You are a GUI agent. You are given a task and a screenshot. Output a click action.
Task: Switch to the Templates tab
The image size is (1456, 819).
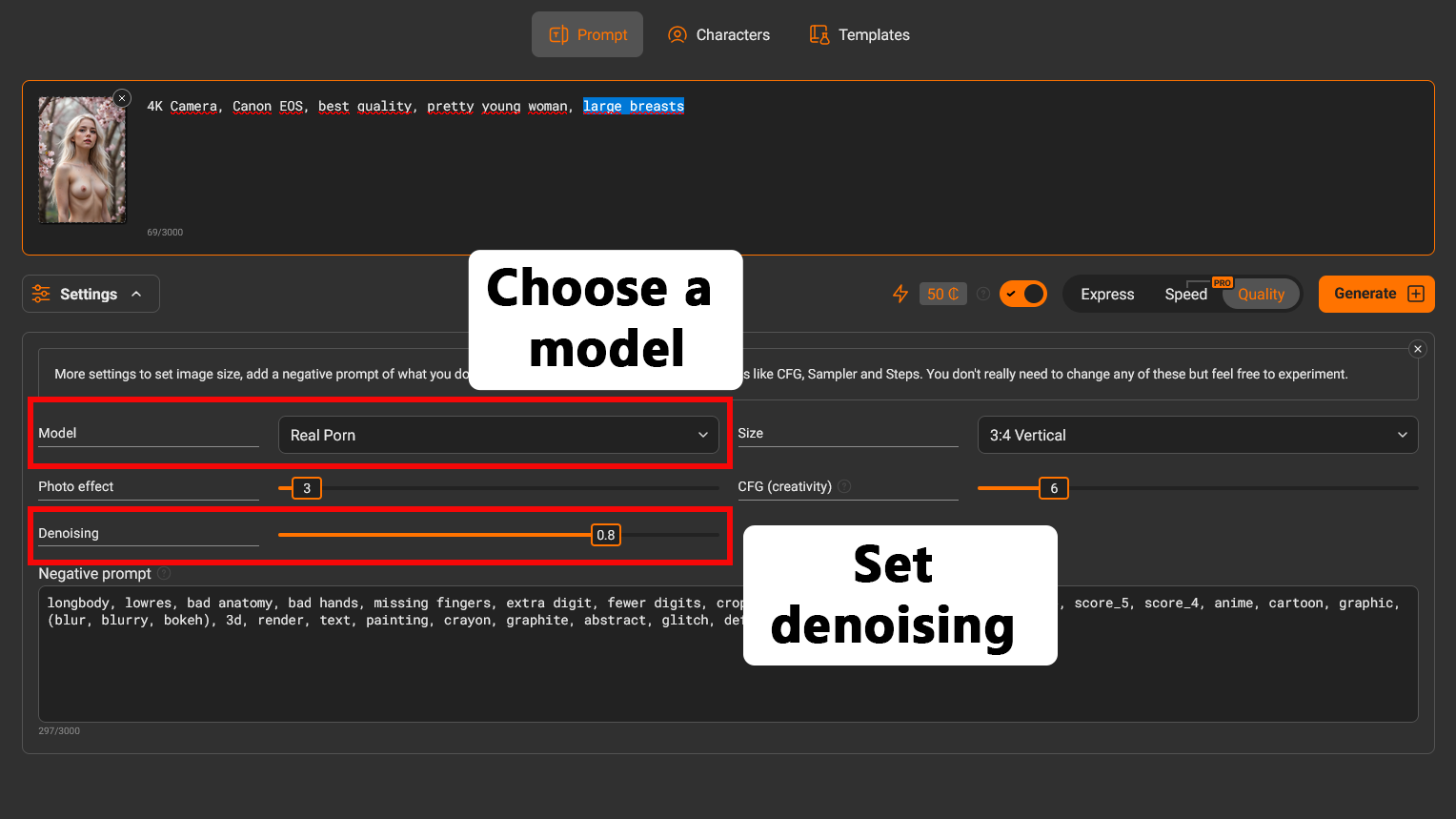pyautogui.click(x=859, y=34)
